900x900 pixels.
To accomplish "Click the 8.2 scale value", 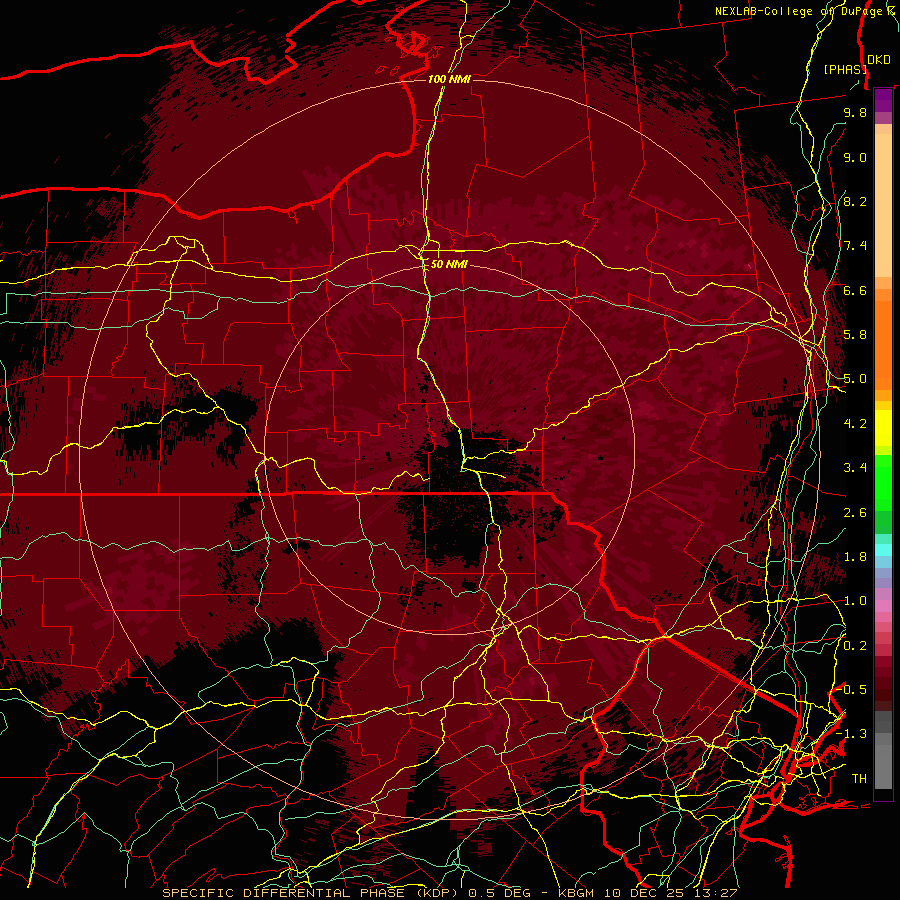I will (855, 201).
